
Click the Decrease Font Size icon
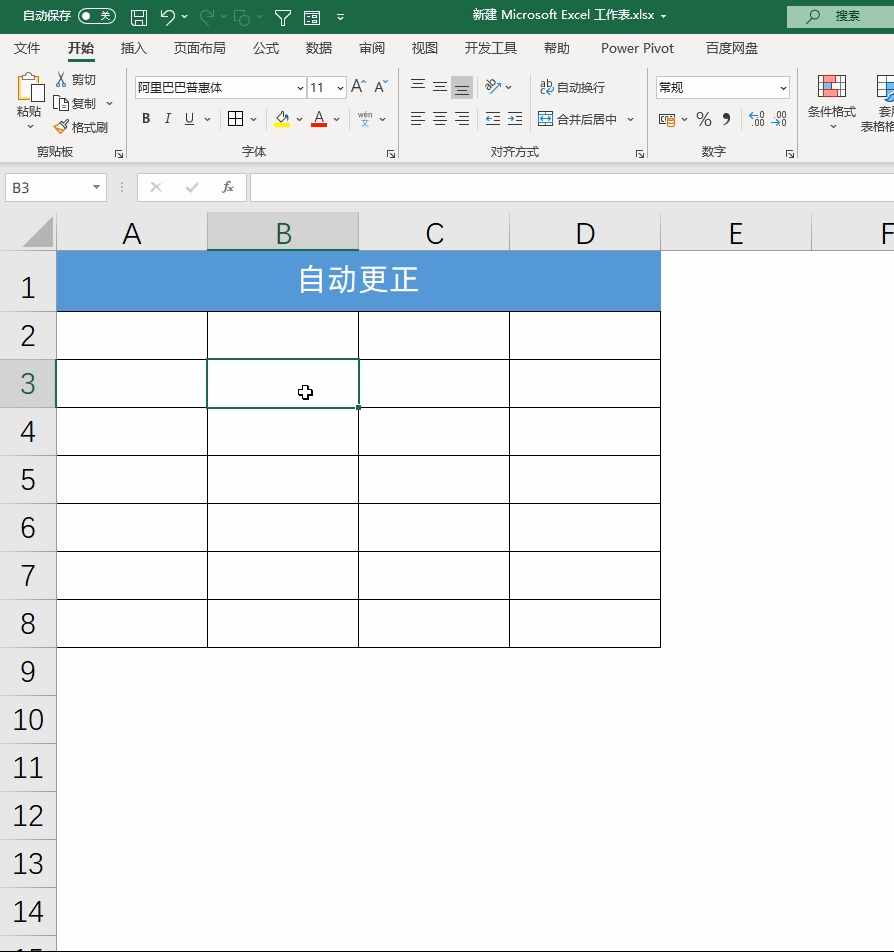(381, 87)
